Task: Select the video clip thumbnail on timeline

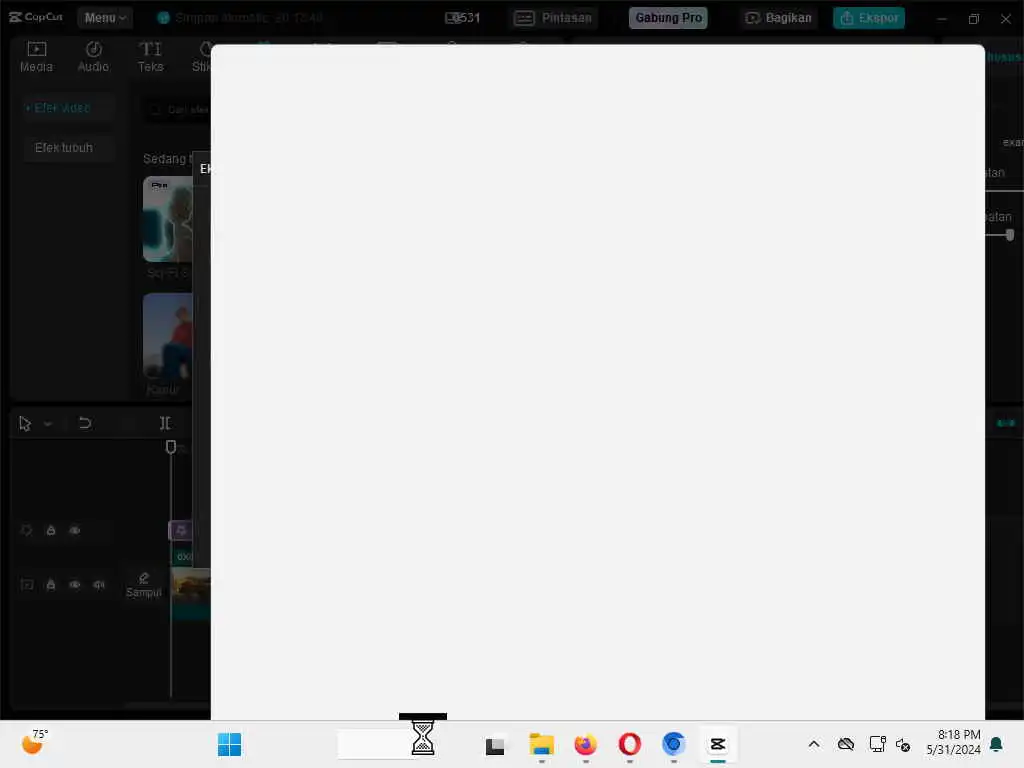Action: [x=191, y=586]
